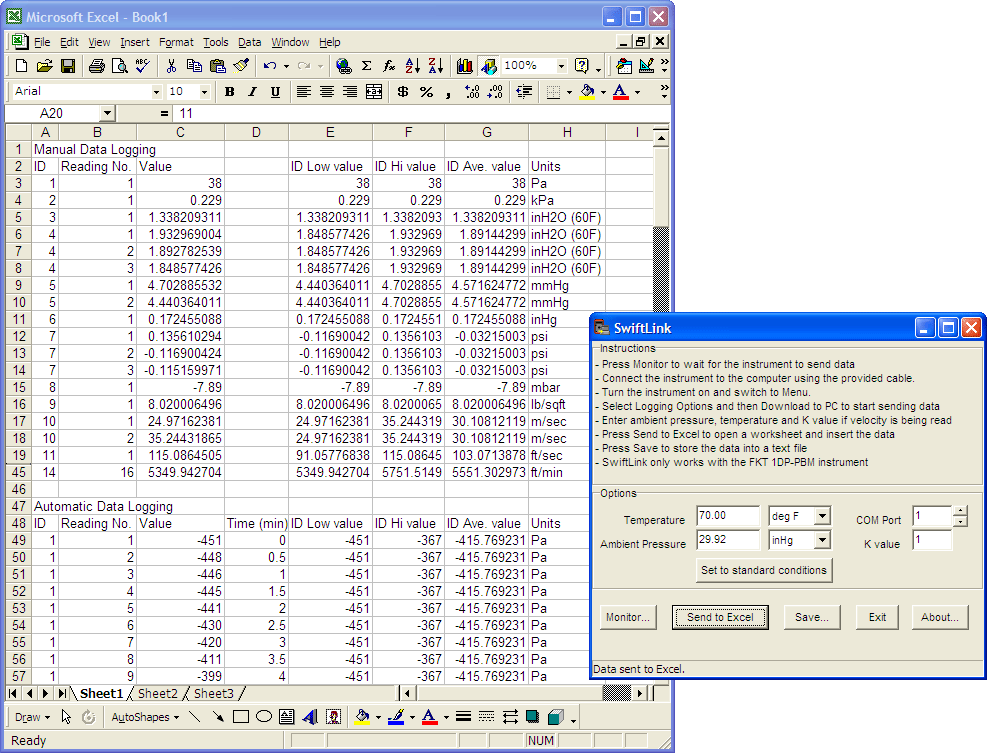Open SwiftLink pressure unit dropdown inHg
Viewport: 987px width, 753px height.
tap(822, 540)
